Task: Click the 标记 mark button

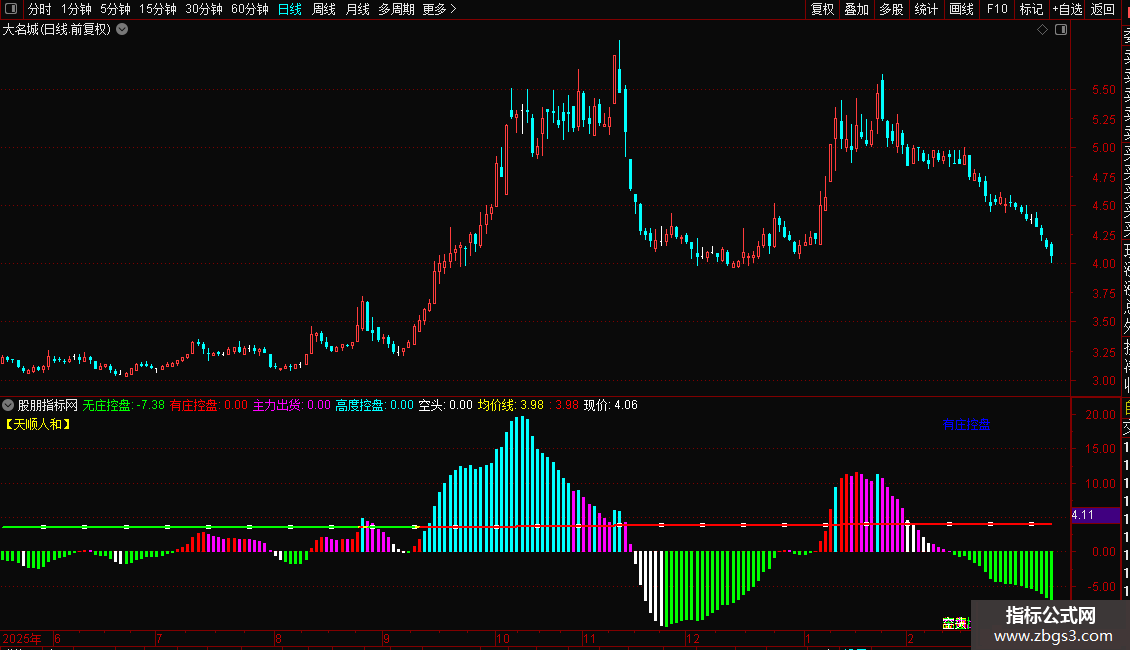Action: pyautogui.click(x=1031, y=9)
